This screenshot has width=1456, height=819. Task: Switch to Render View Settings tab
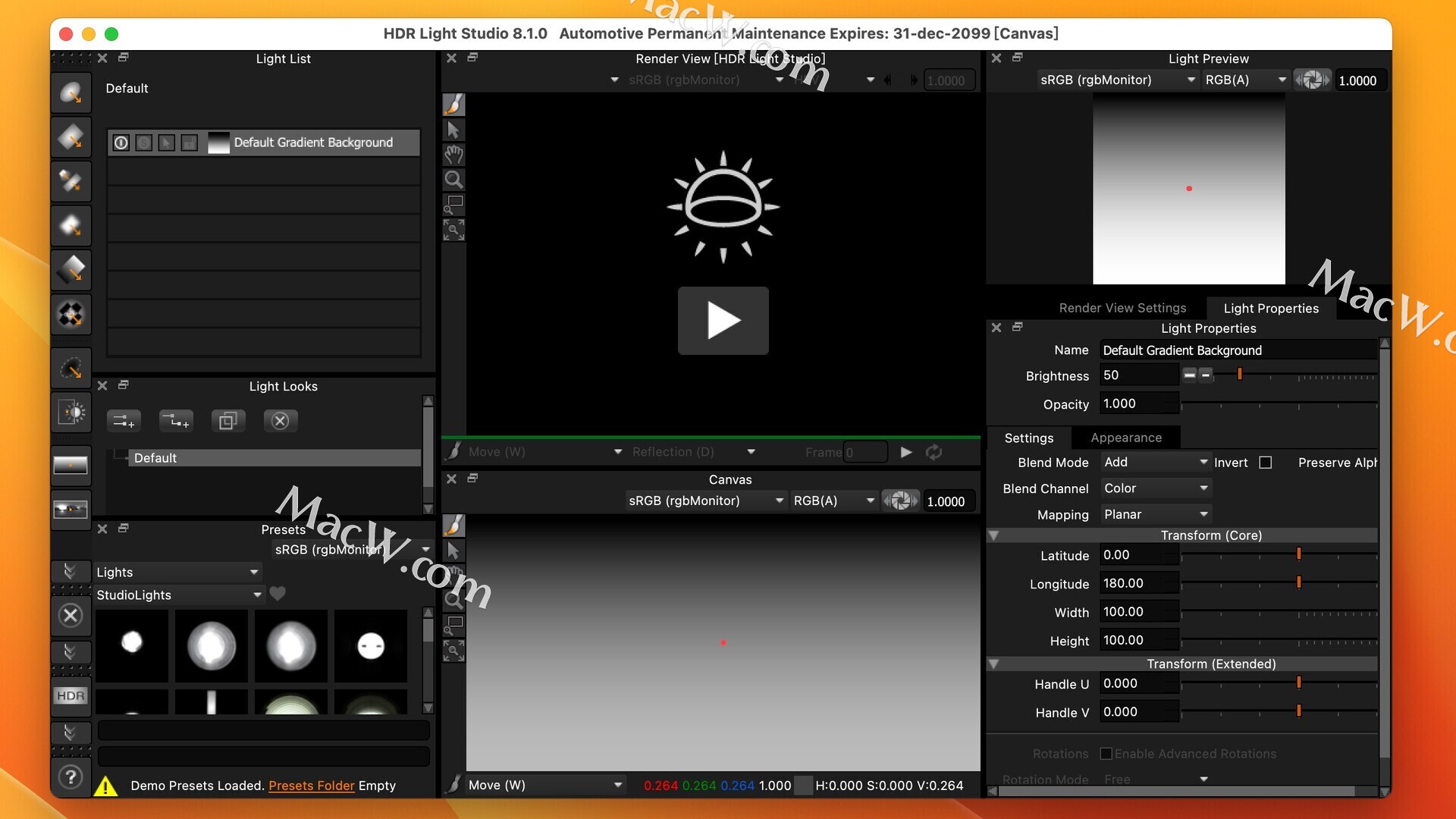(1122, 308)
